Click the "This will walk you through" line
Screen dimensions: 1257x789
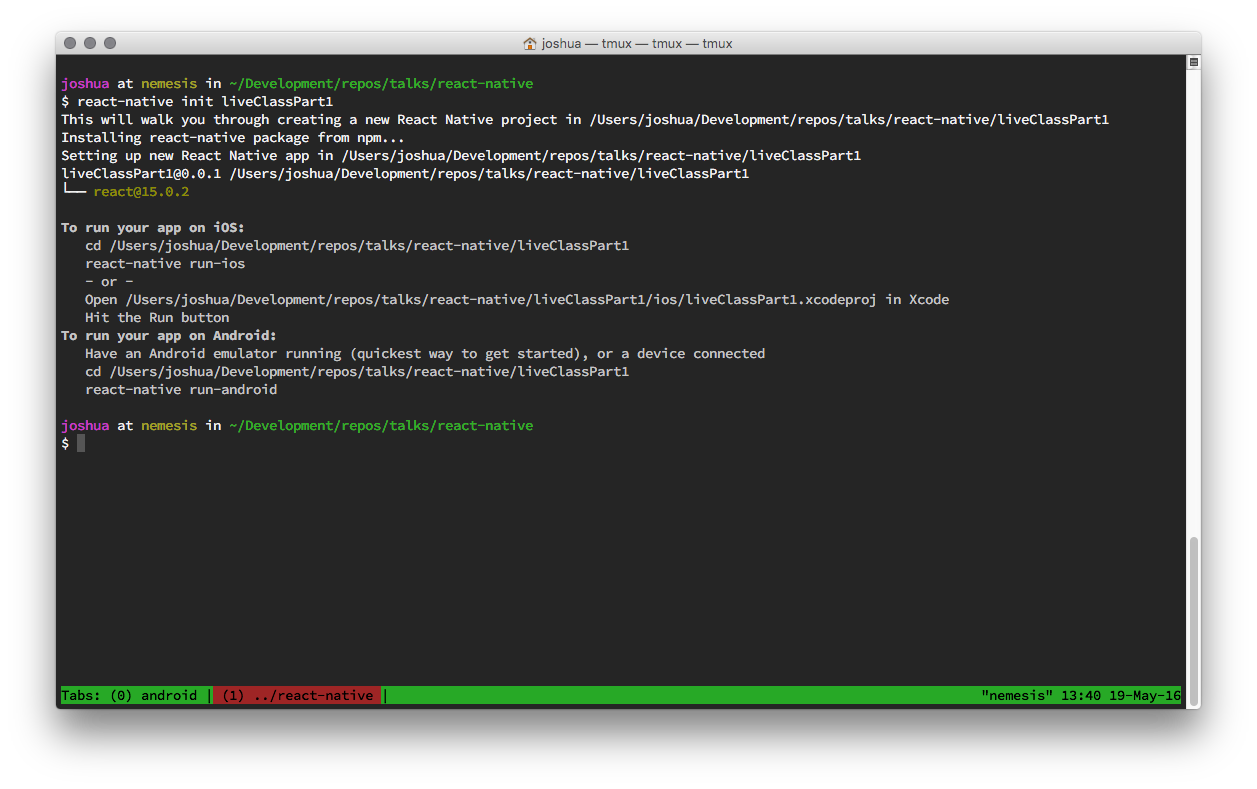coord(585,120)
